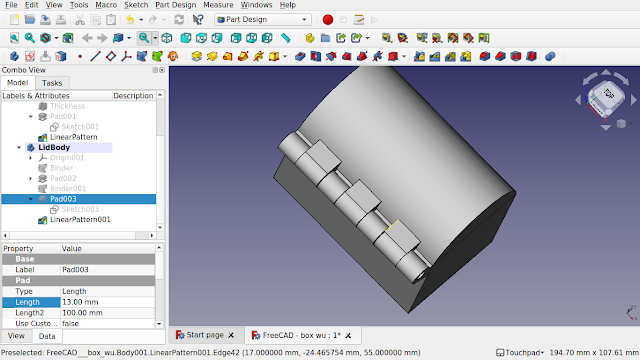This screenshot has height=360, width=640.
Task: Click the Revolution feature icon
Action: pyautogui.click(x=212, y=56)
